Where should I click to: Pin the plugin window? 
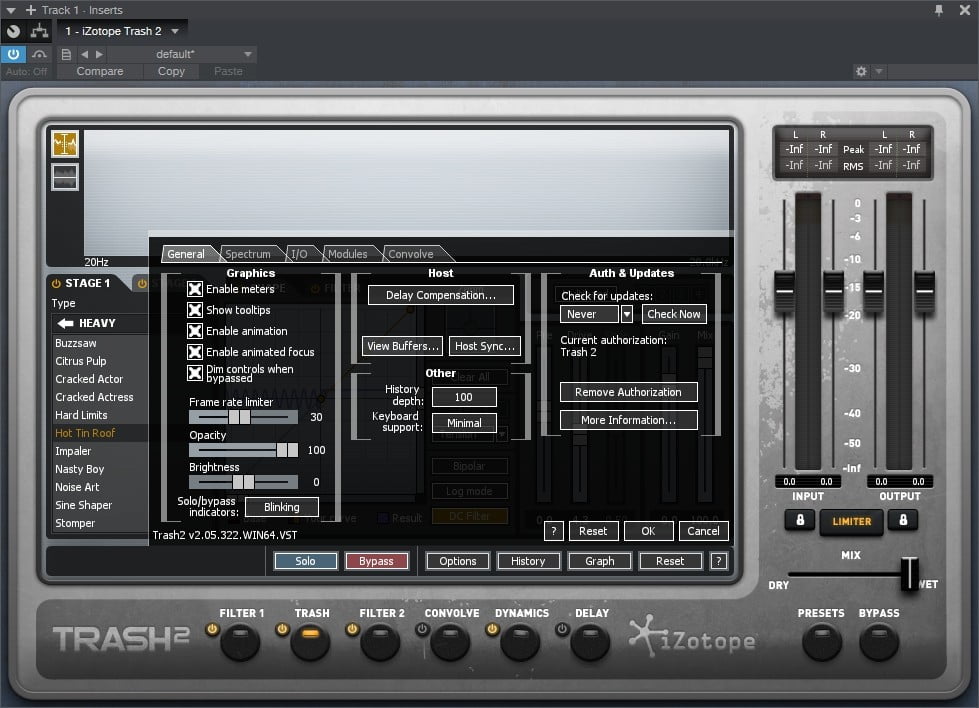938,10
